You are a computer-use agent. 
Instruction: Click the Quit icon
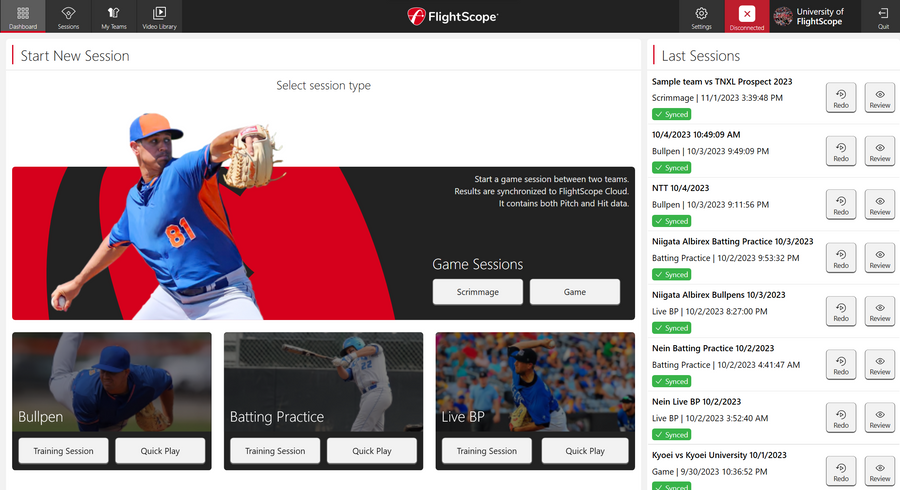883,16
